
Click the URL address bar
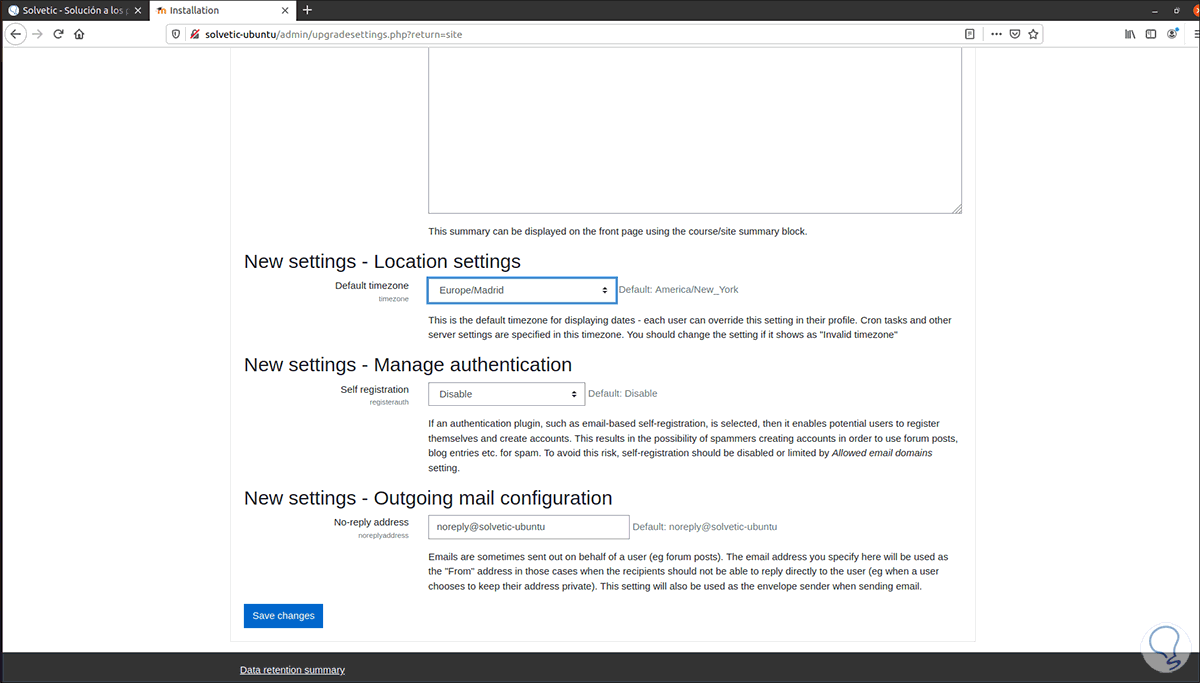pos(560,34)
